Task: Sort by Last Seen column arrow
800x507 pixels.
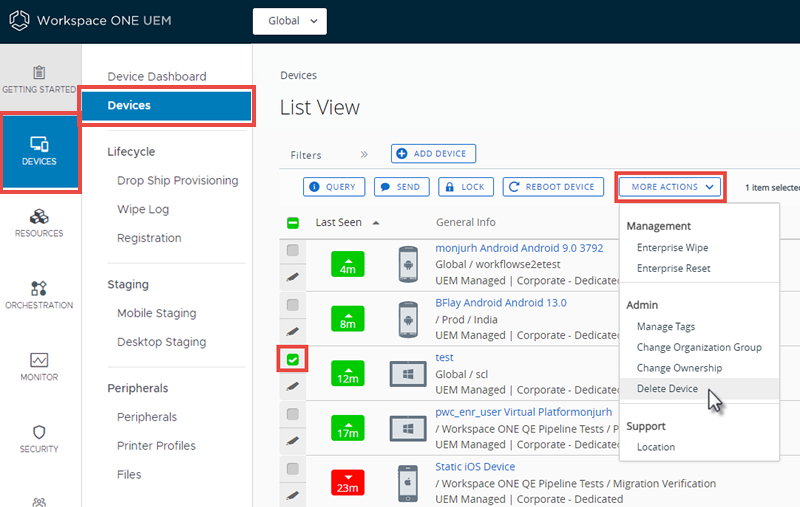Action: tap(376, 223)
